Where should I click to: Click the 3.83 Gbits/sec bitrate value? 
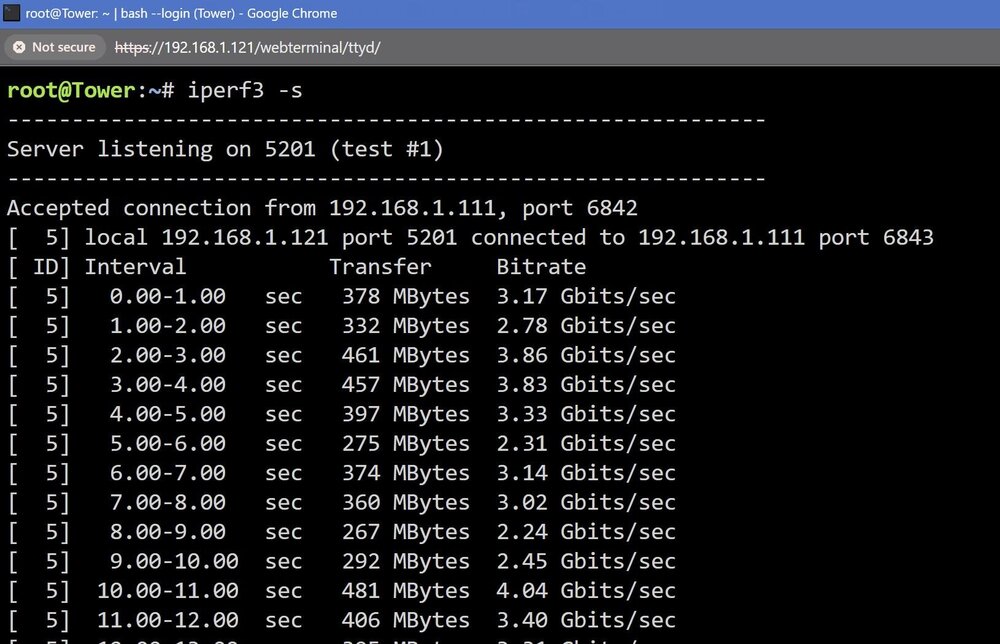pos(586,384)
